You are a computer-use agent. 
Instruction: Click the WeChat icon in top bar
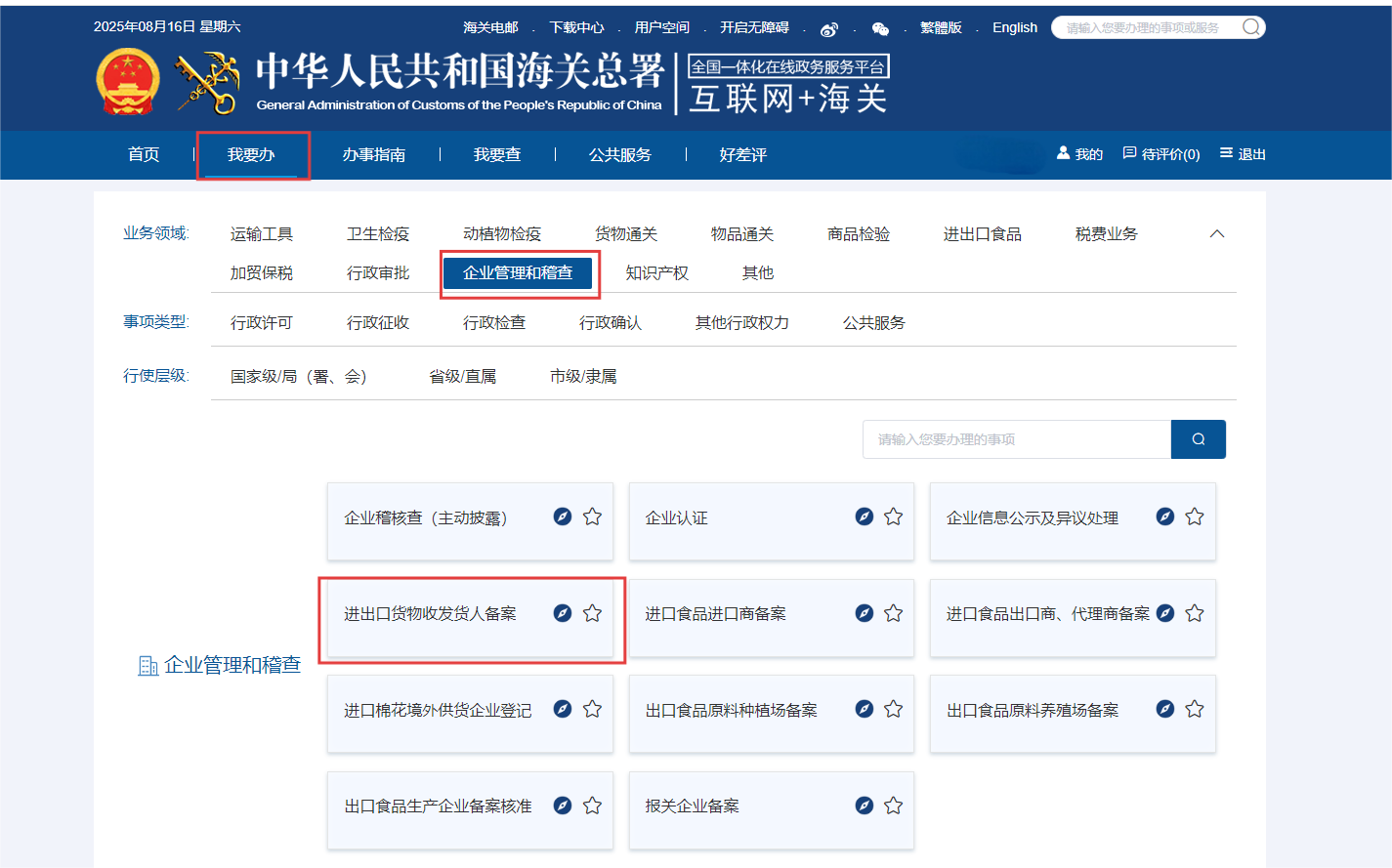click(x=880, y=29)
